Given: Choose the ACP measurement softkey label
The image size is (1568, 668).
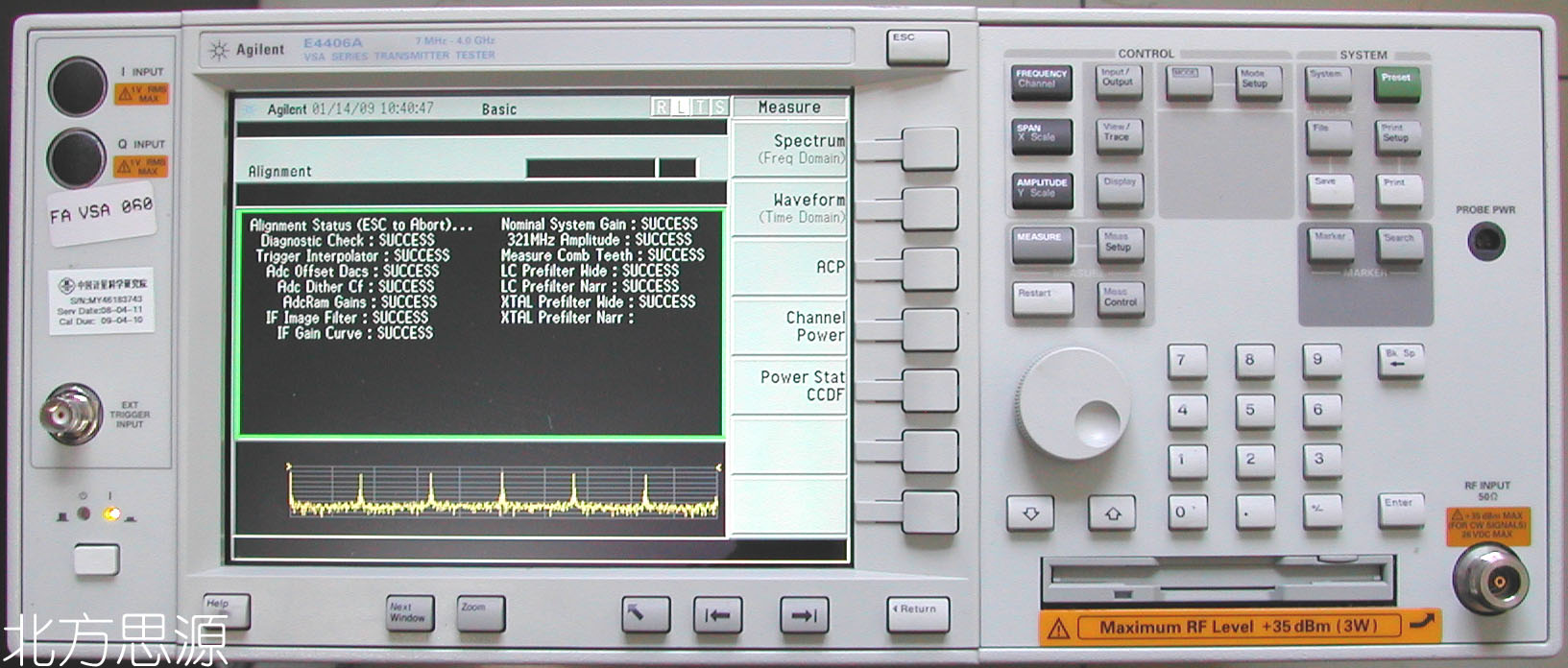Looking at the screenshot, I should pyautogui.click(x=789, y=268).
